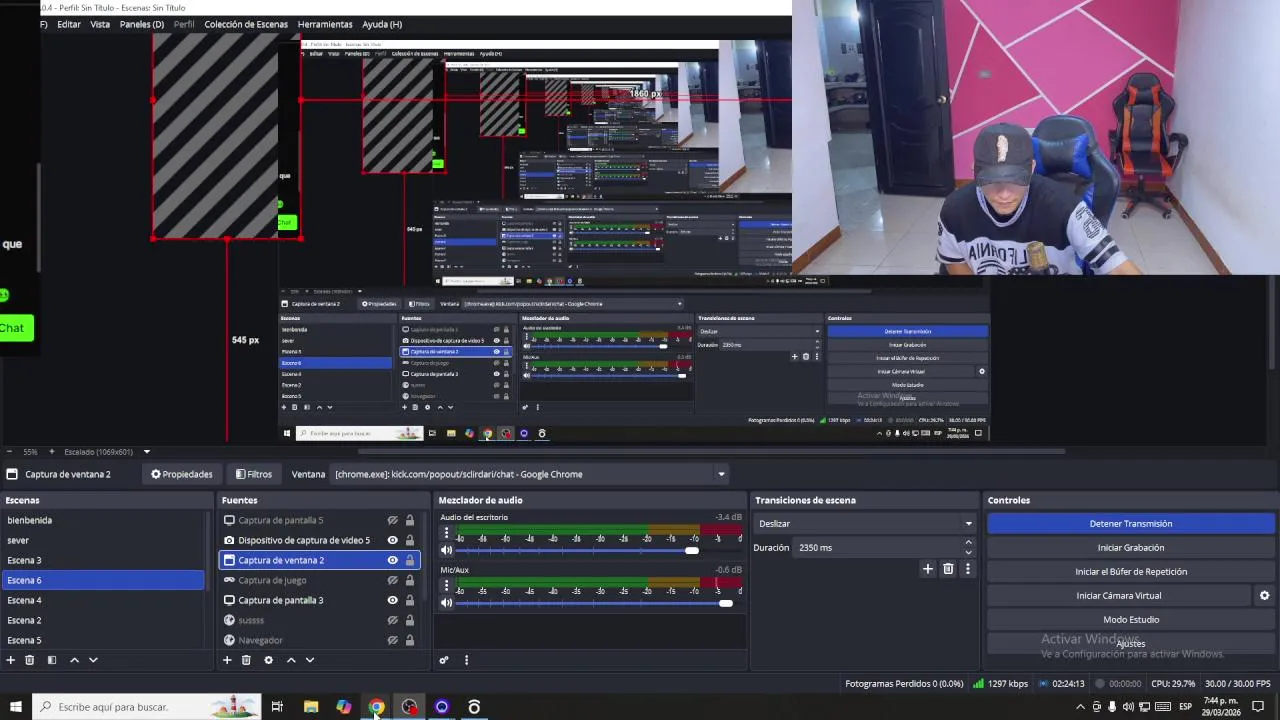Move source down in Fuentes panel
The height and width of the screenshot is (720, 1280).
click(310, 660)
